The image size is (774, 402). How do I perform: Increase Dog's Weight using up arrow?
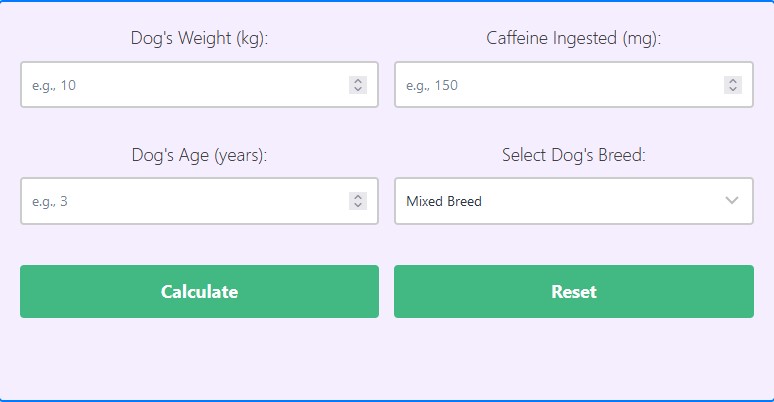click(358, 81)
